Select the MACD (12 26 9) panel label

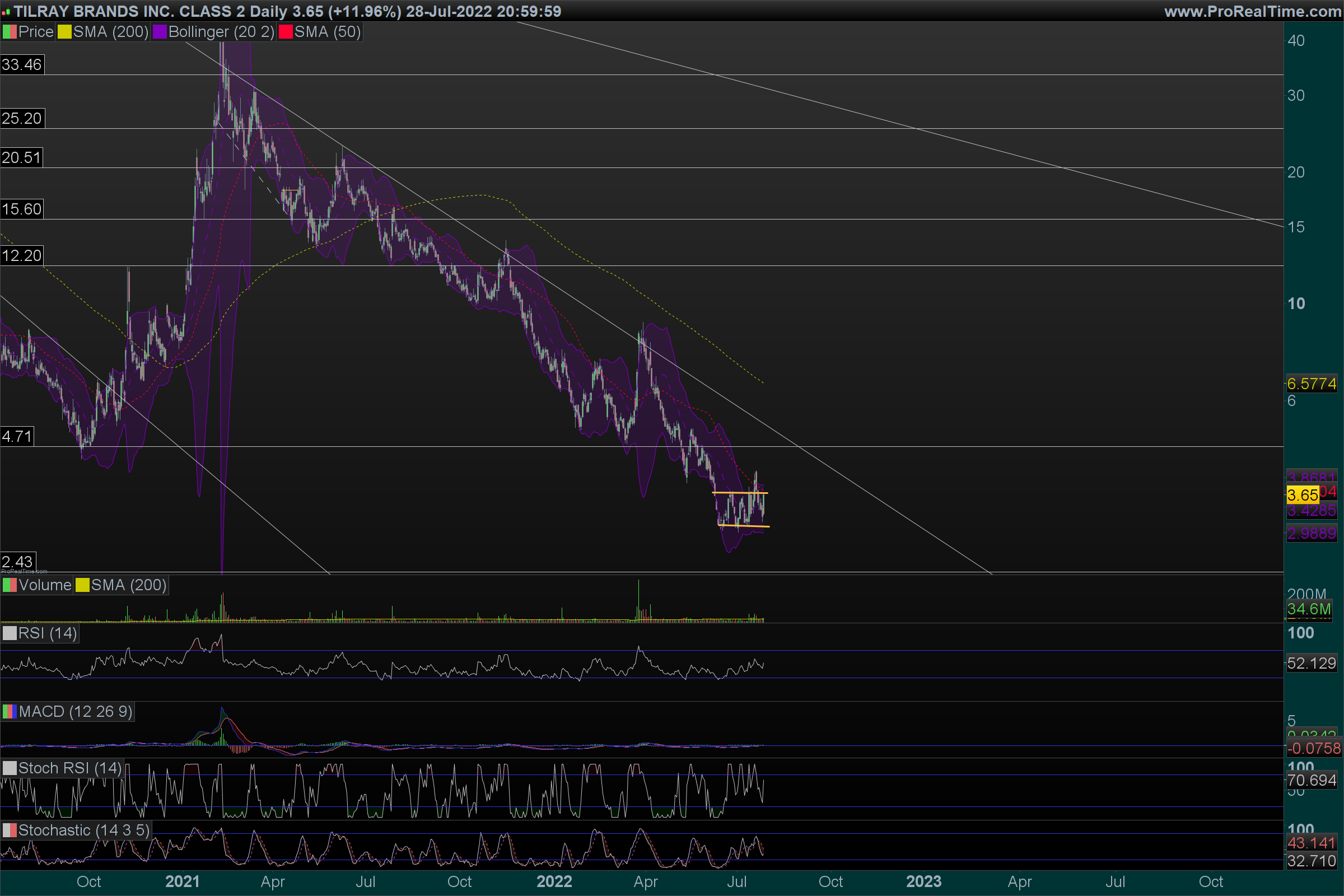[76, 711]
